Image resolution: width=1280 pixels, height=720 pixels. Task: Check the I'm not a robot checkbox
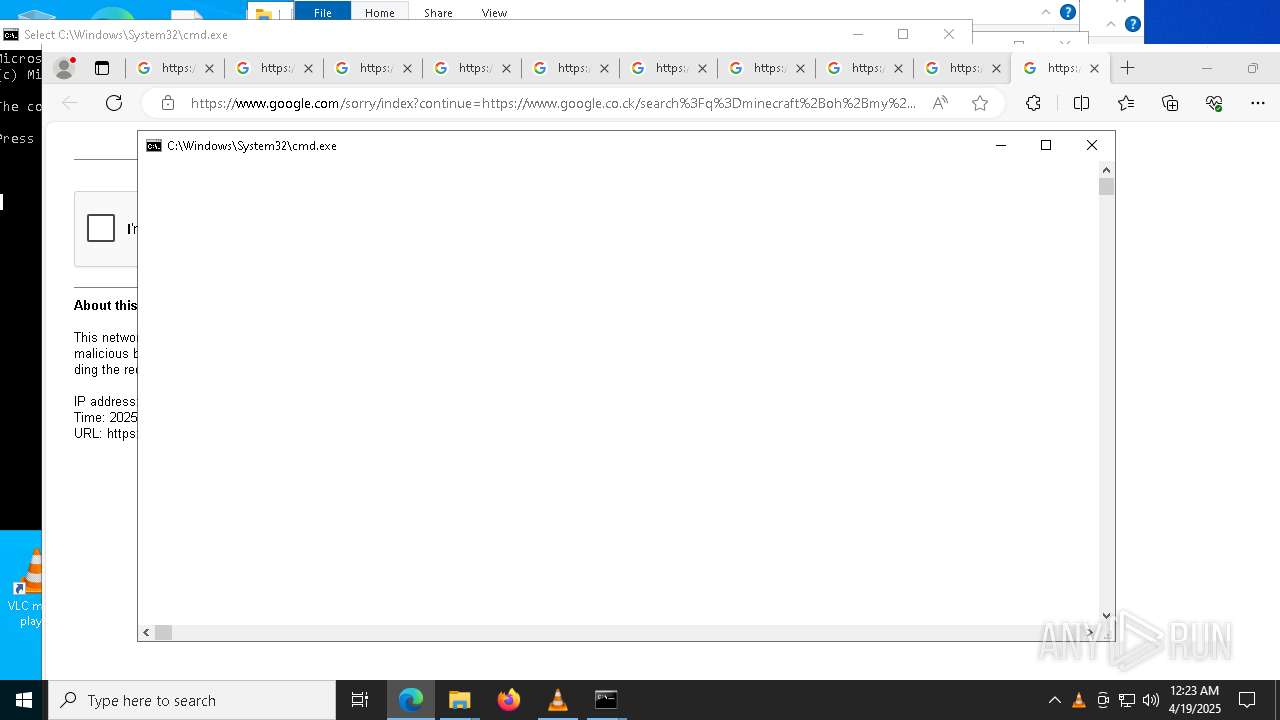click(101, 228)
